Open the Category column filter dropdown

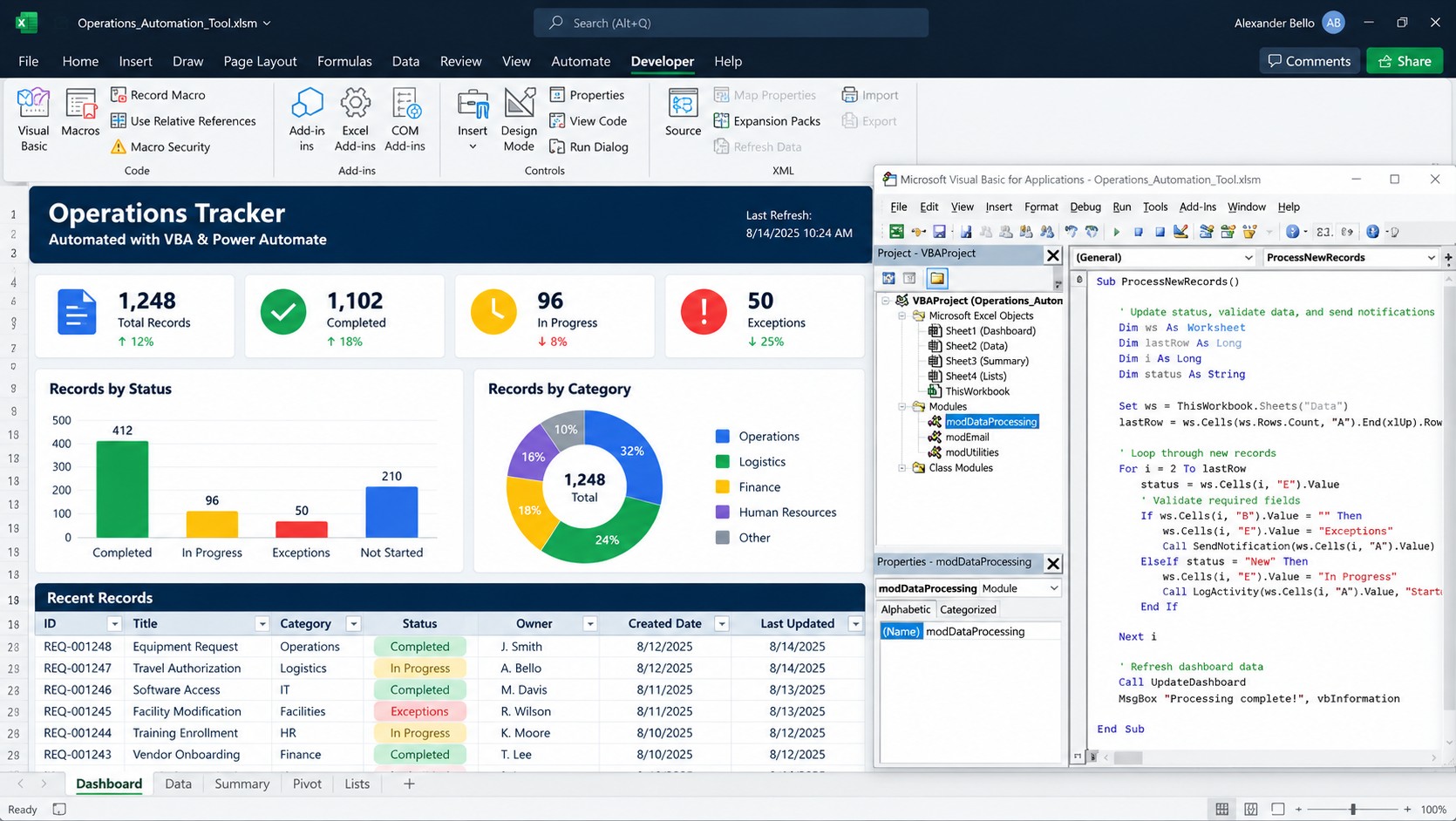353,624
